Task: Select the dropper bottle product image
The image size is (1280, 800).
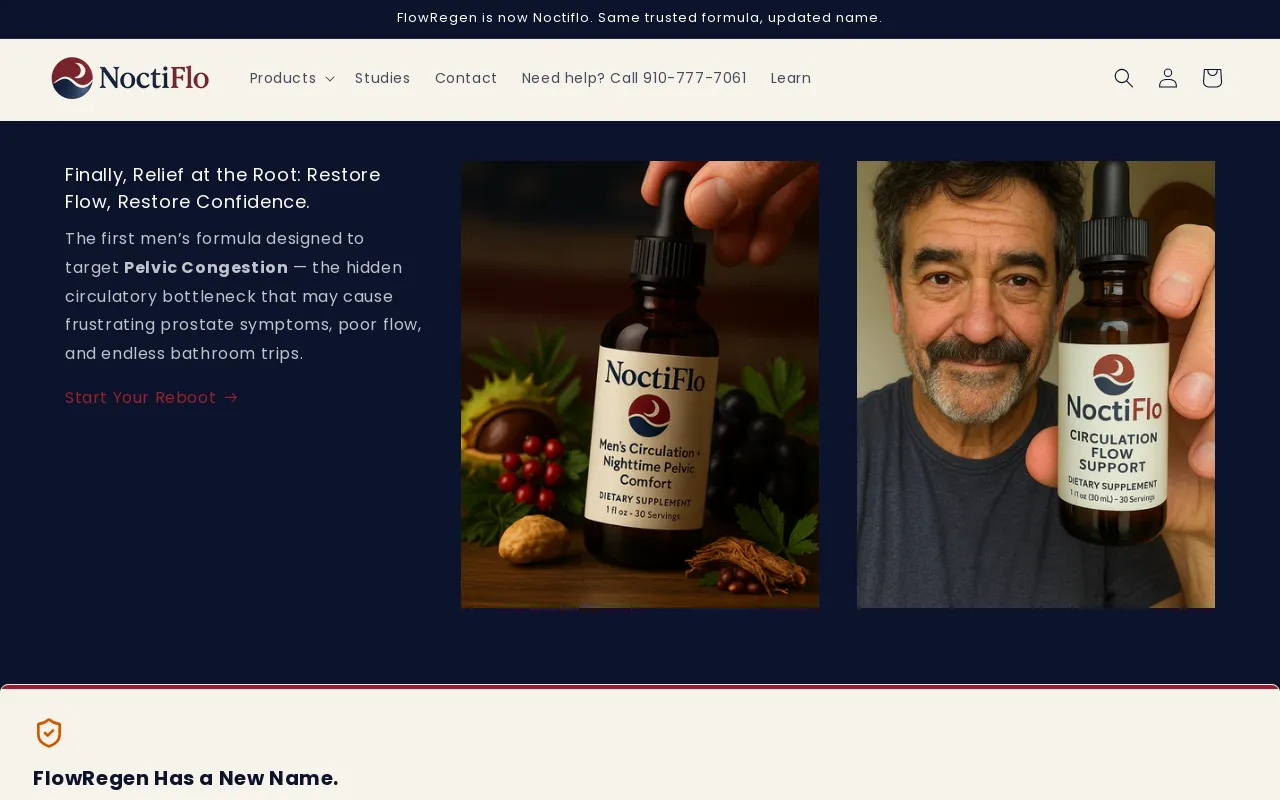Action: click(x=639, y=384)
